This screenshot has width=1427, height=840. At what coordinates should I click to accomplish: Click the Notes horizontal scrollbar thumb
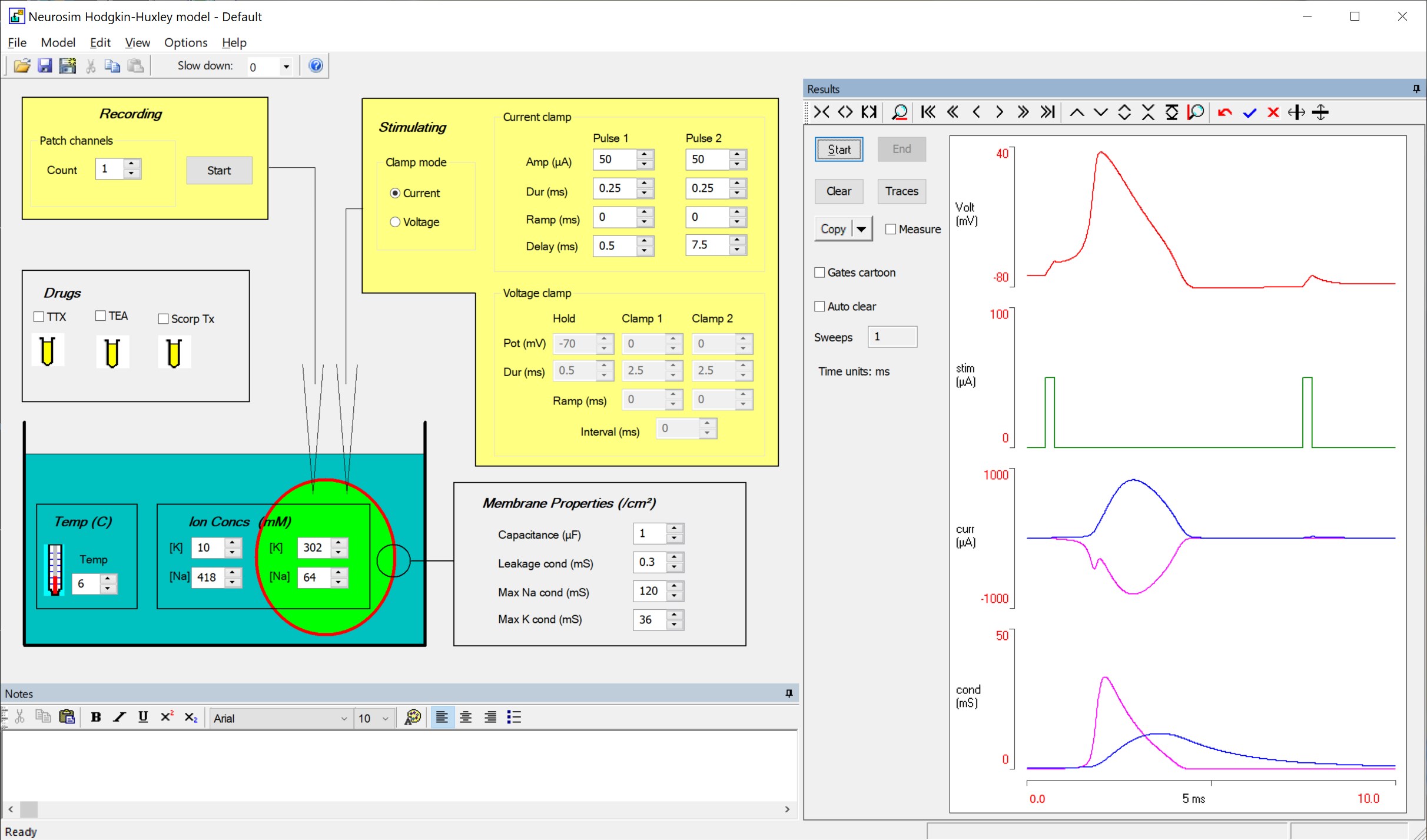[x=28, y=809]
